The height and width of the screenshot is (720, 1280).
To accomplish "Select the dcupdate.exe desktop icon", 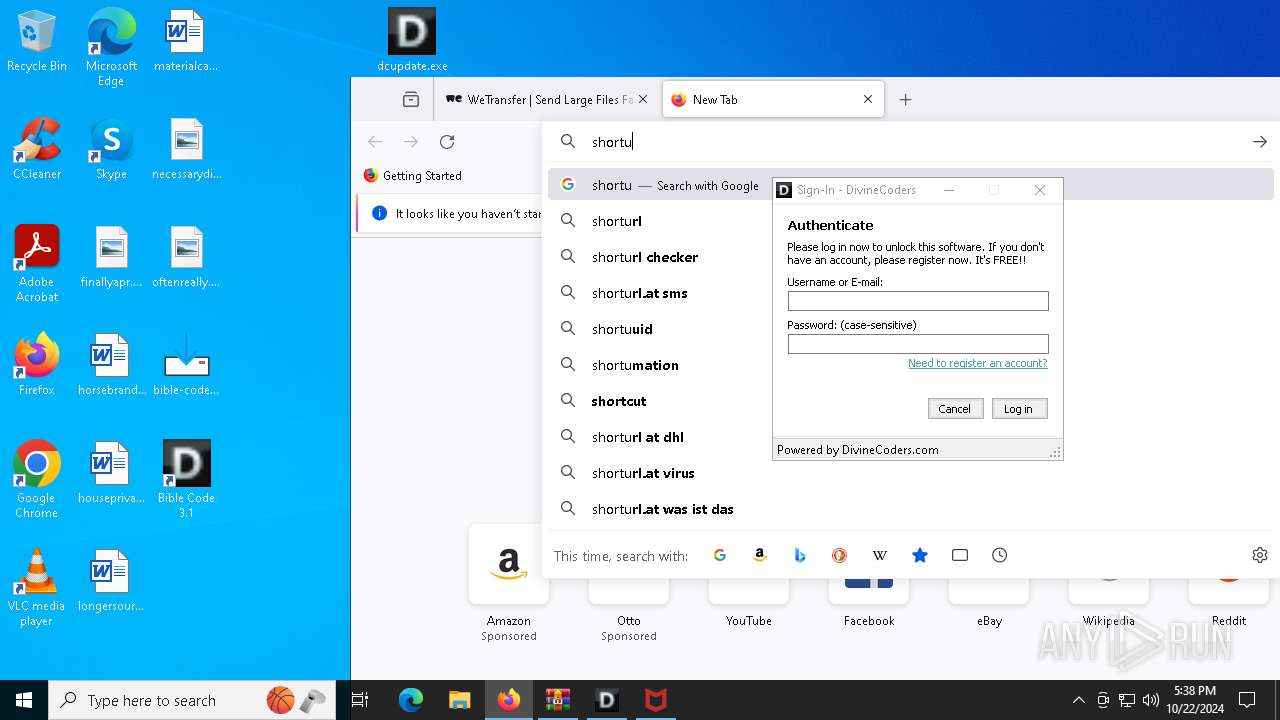I will 412,41.
